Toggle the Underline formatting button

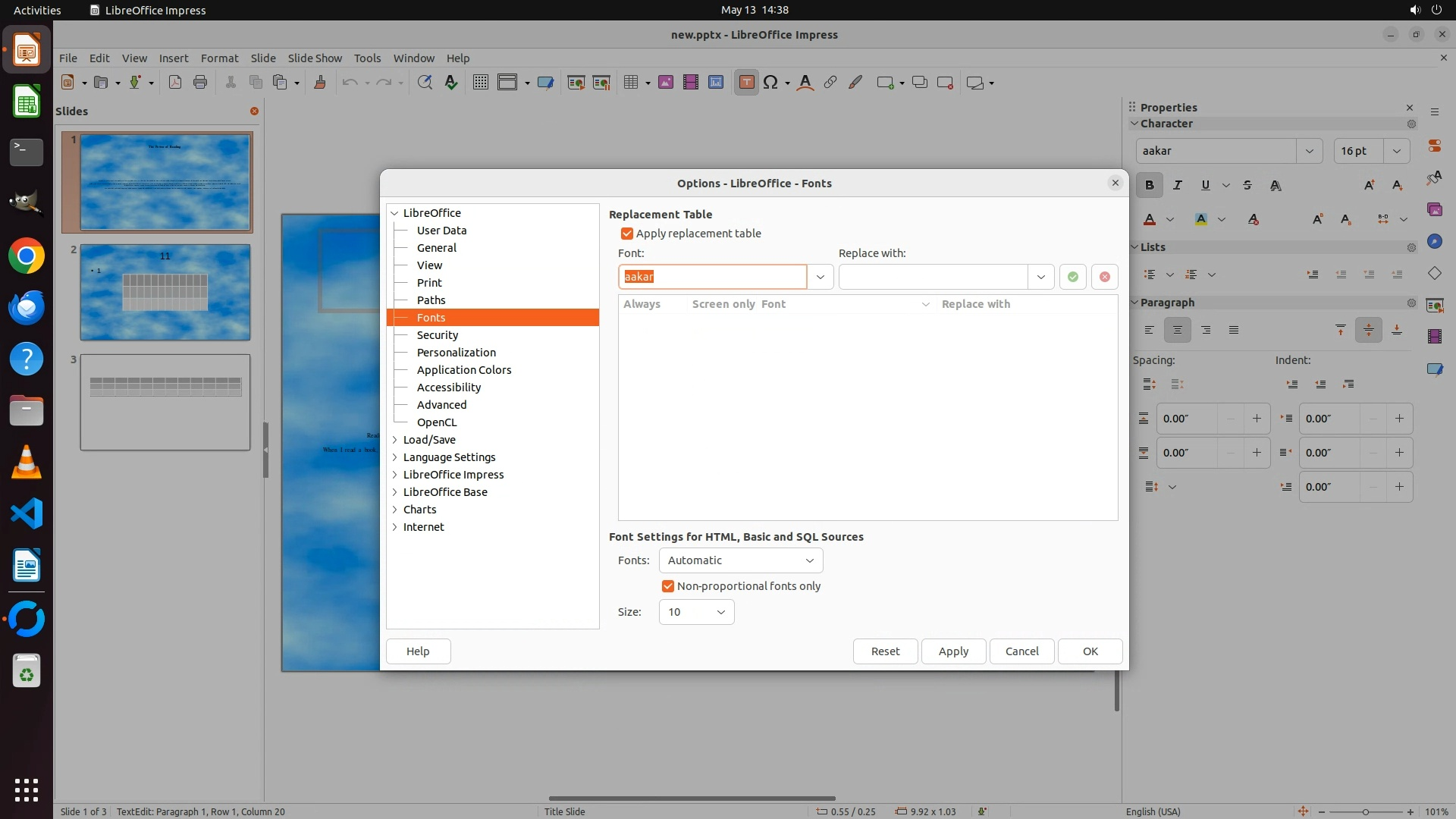1205,185
